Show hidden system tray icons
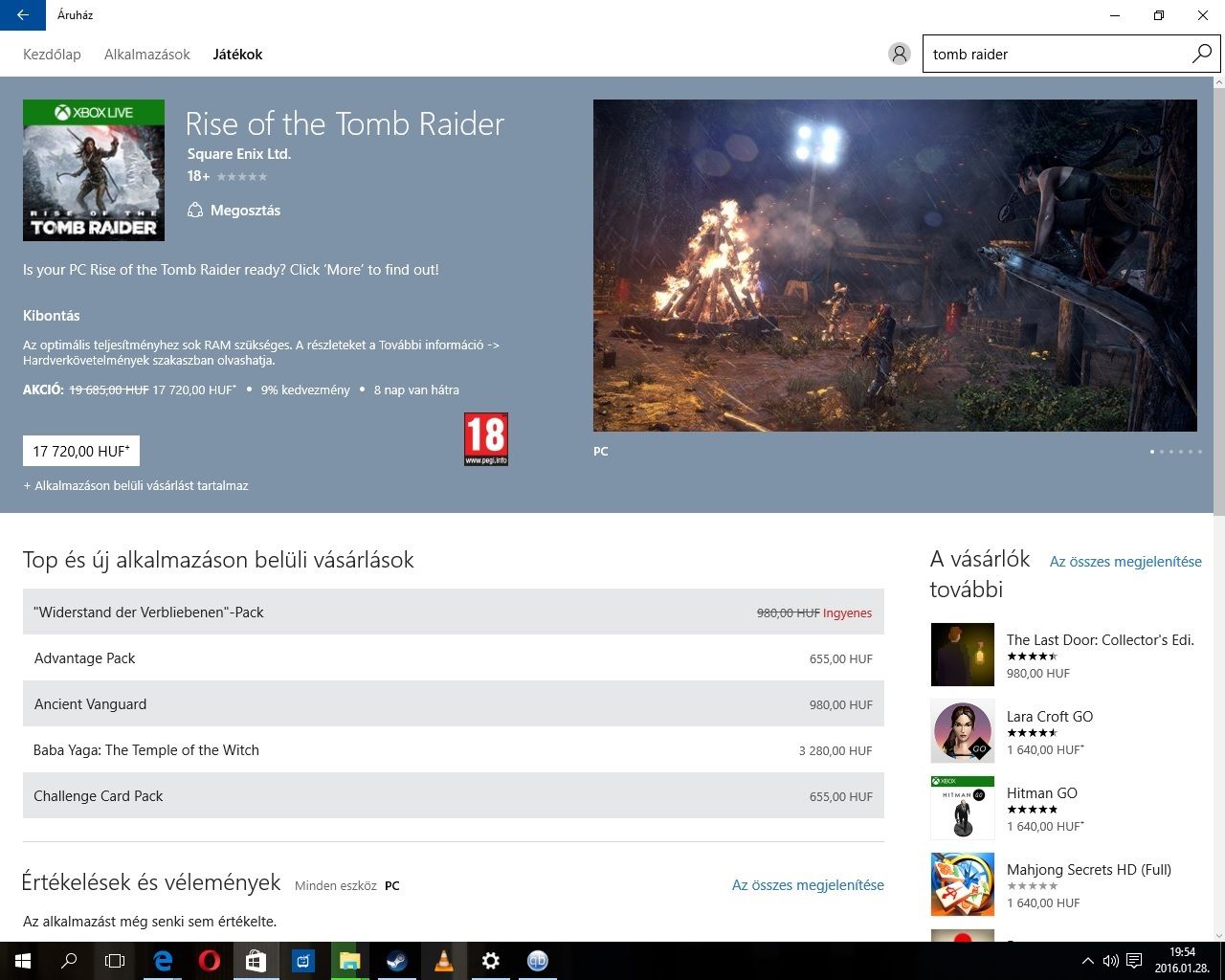Image resolution: width=1225 pixels, height=980 pixels. tap(1087, 961)
